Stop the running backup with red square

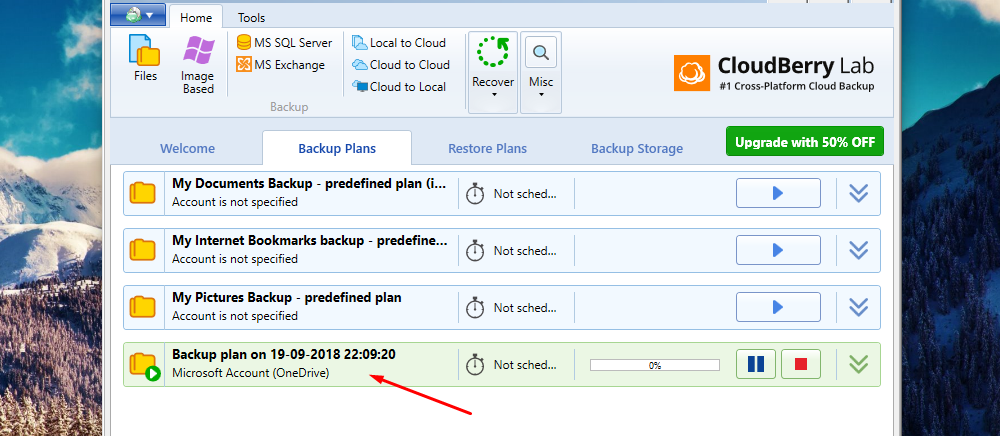[x=801, y=364]
